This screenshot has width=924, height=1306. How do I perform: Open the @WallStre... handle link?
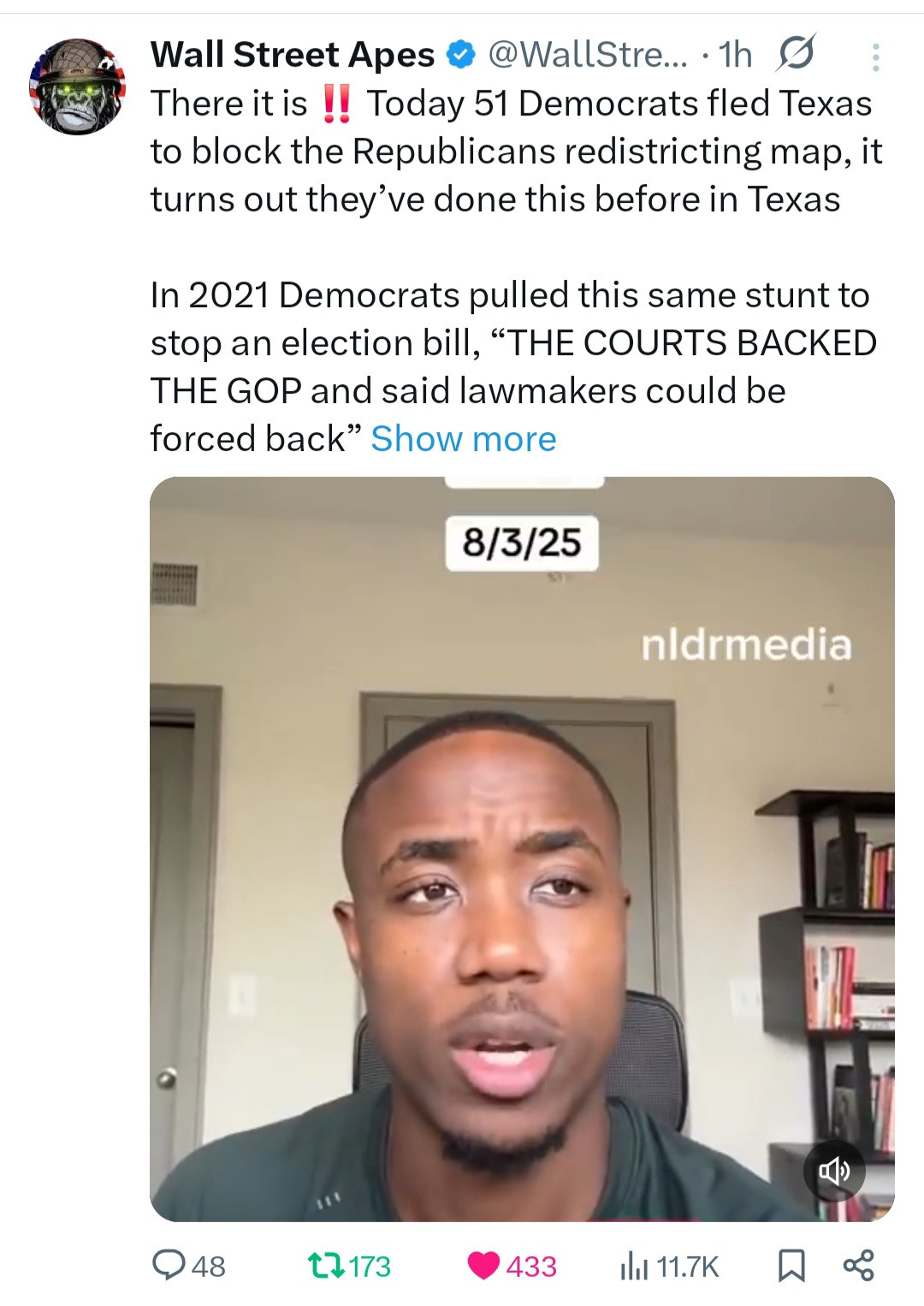pos(588,55)
